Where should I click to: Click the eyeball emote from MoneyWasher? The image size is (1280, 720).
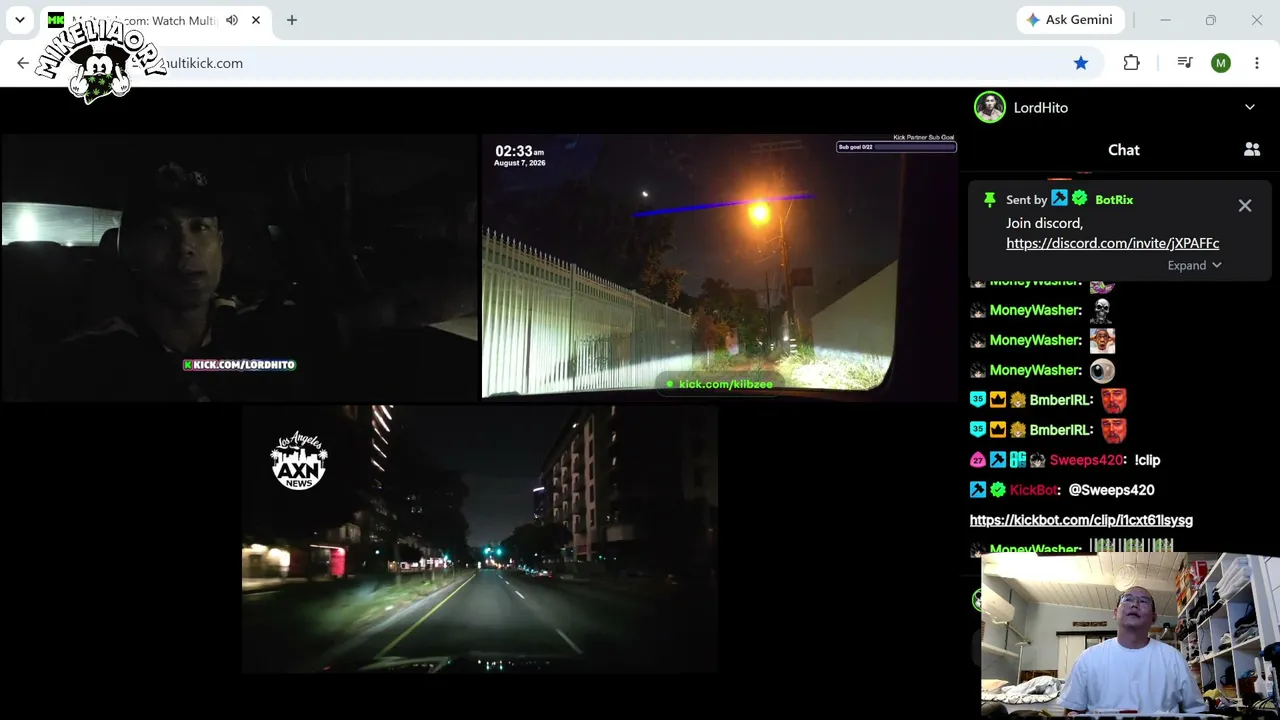pyautogui.click(x=1102, y=370)
